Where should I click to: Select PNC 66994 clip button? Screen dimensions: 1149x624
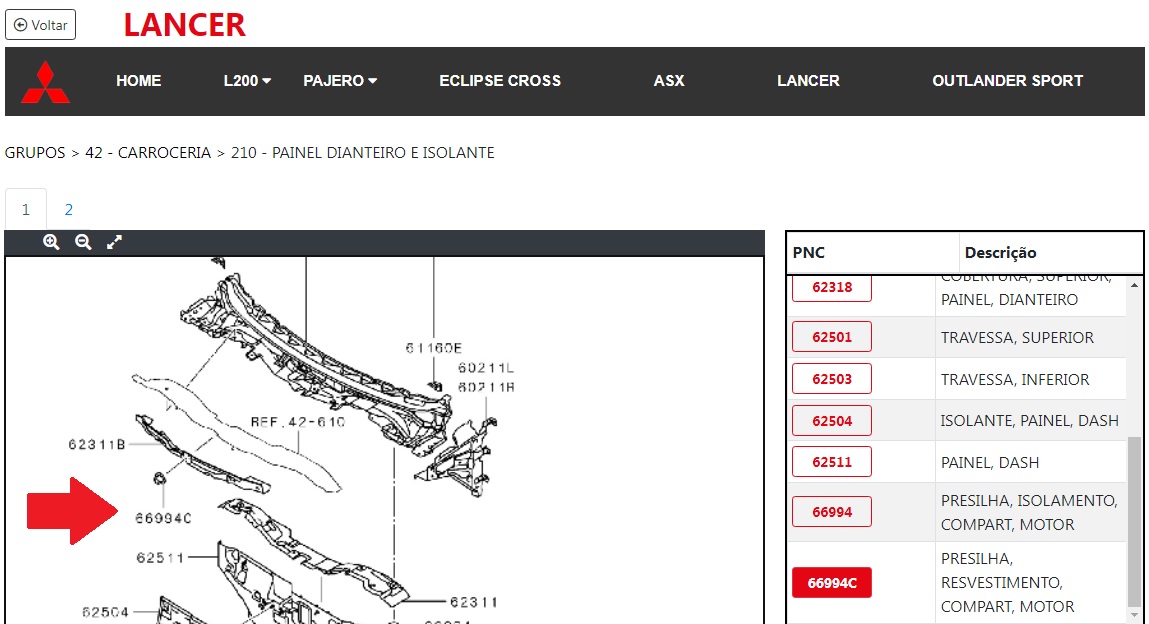click(x=831, y=512)
